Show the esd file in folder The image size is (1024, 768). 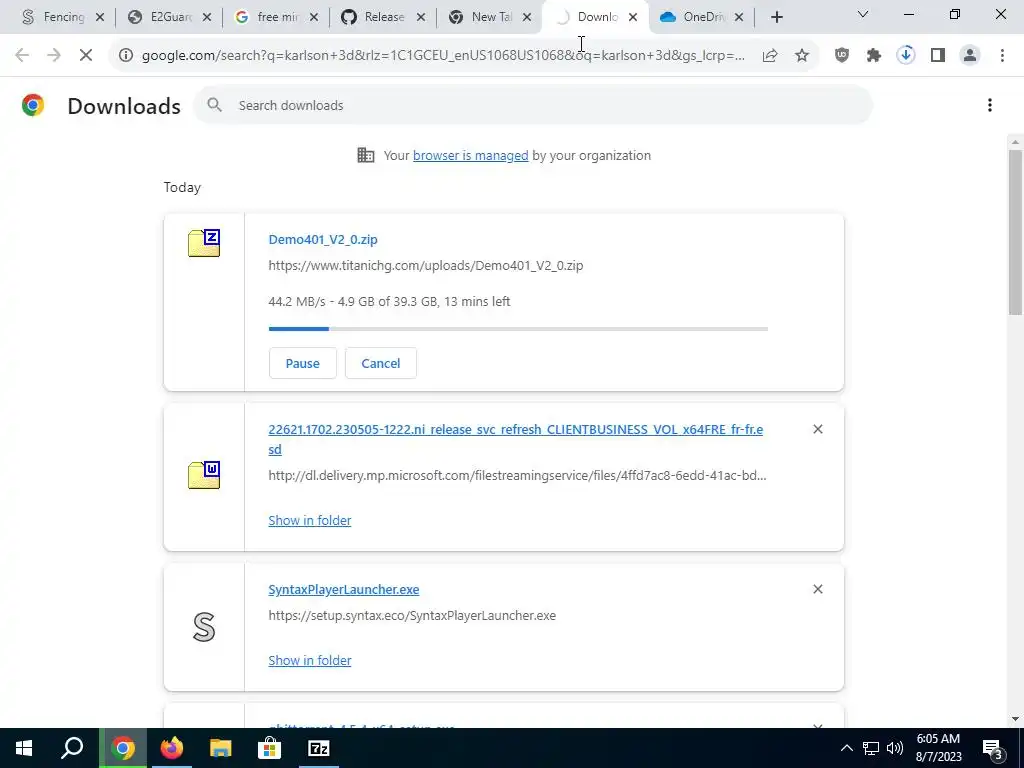tap(310, 520)
